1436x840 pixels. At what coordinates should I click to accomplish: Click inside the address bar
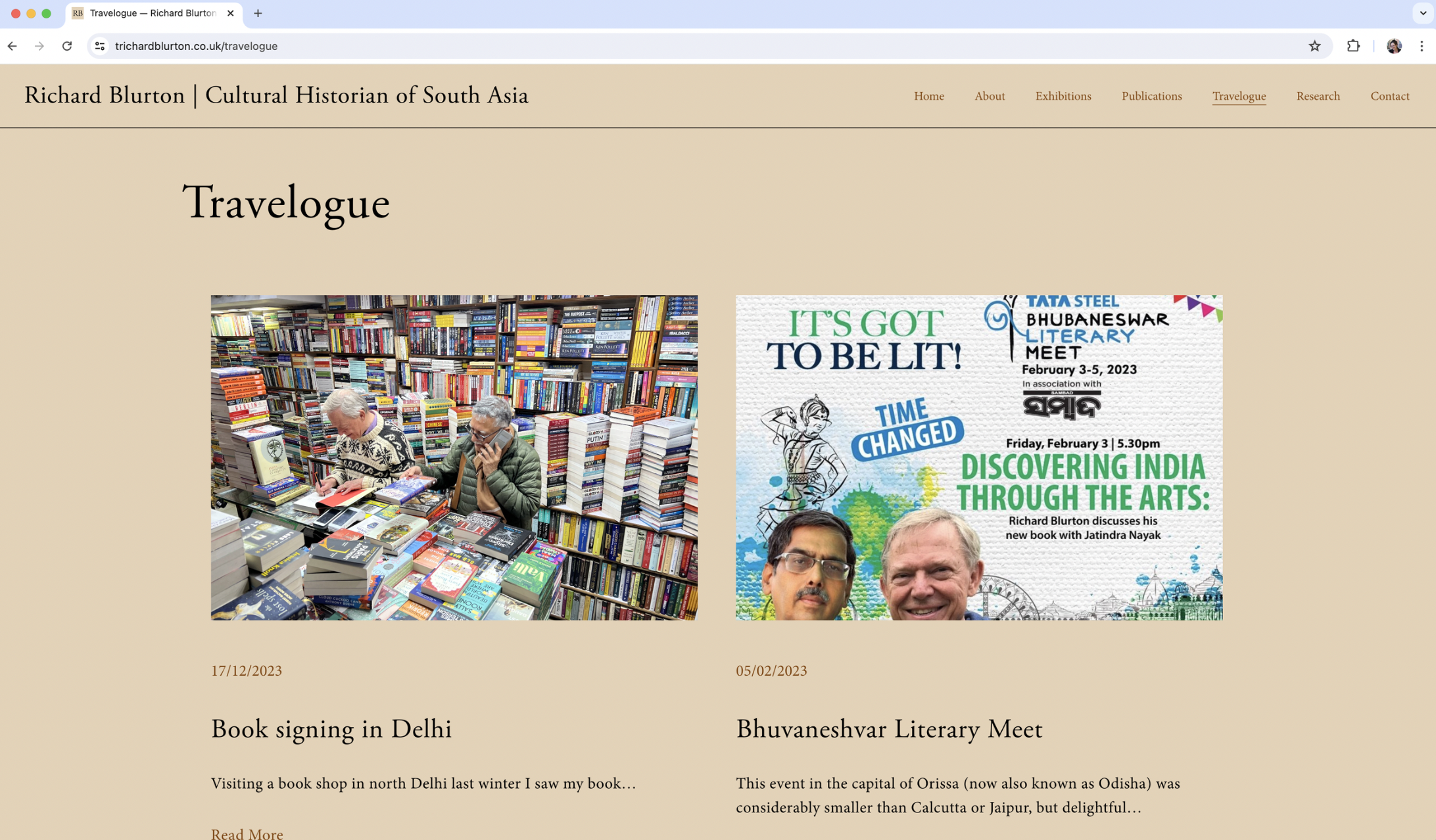(x=263, y=46)
